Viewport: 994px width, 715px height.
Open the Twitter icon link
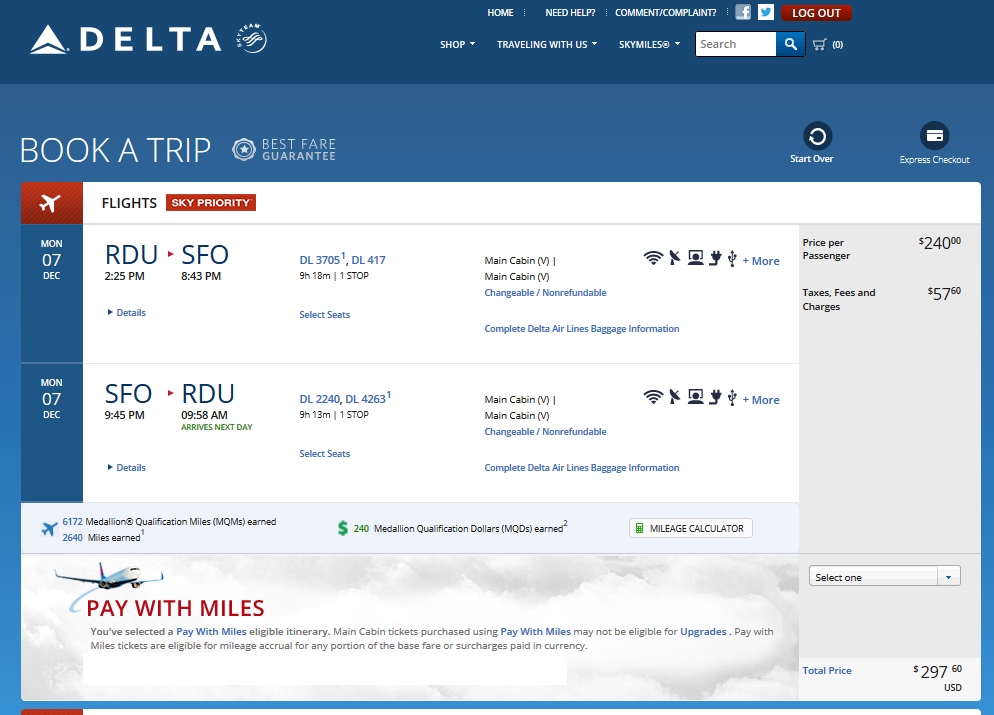(766, 13)
